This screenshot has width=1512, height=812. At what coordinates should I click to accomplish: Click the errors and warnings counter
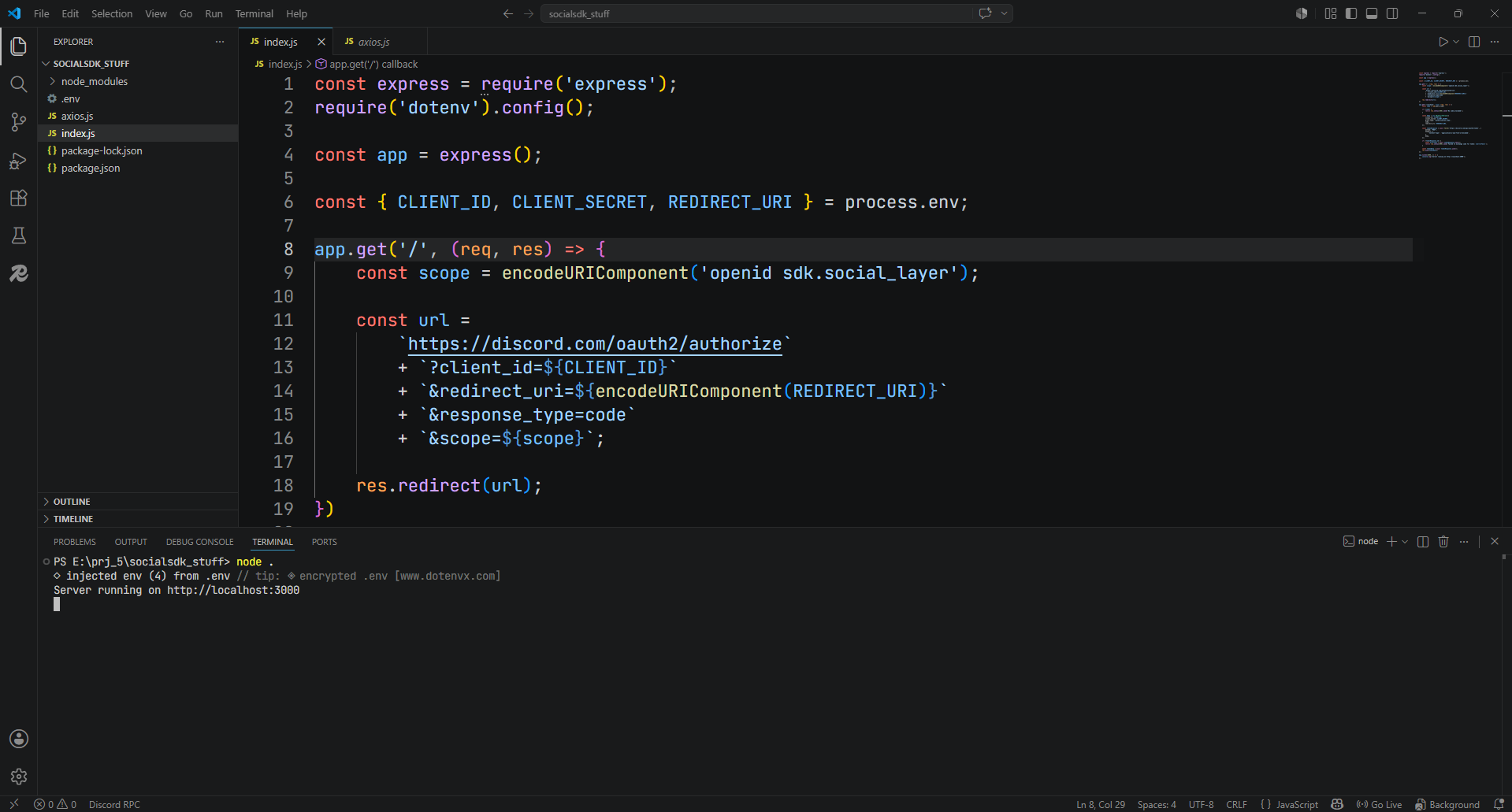pos(55,804)
